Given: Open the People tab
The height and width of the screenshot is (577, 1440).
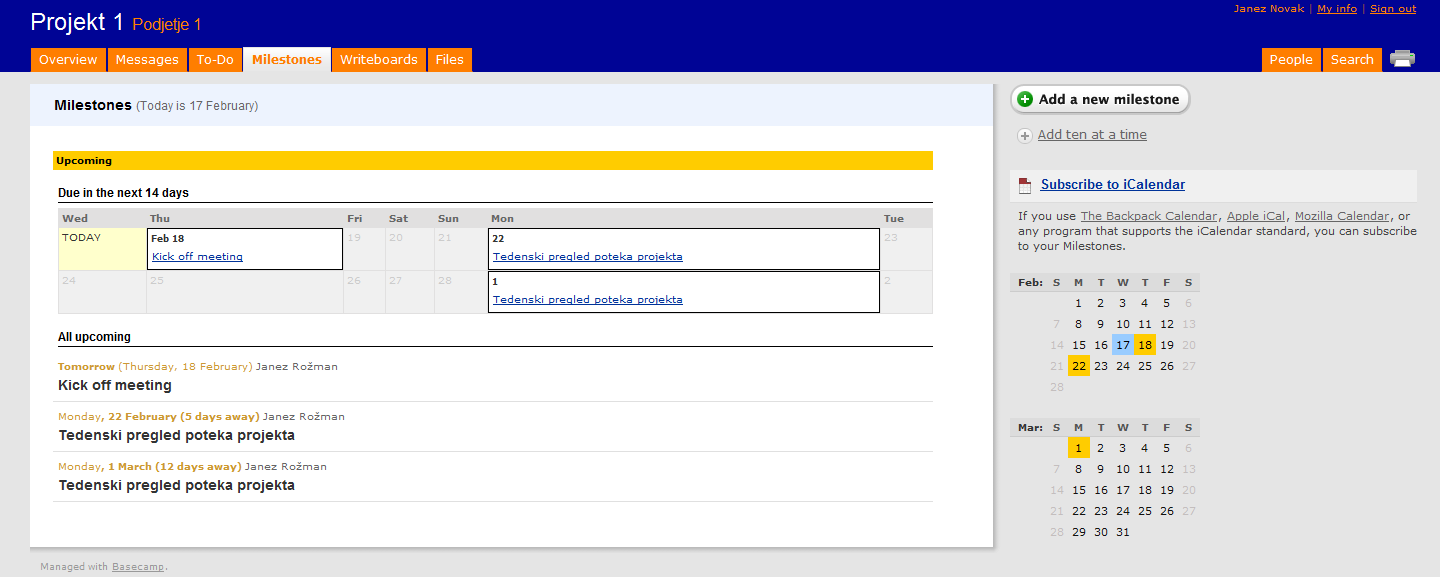Looking at the screenshot, I should coord(1291,60).
